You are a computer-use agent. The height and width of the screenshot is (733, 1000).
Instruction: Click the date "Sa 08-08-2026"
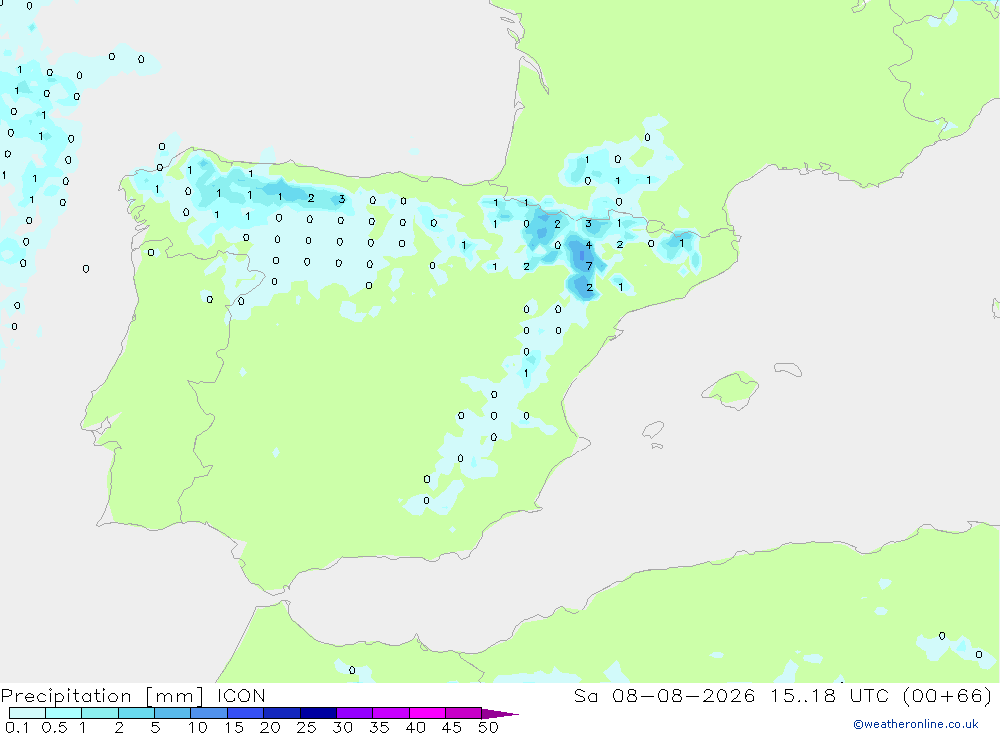(665, 695)
